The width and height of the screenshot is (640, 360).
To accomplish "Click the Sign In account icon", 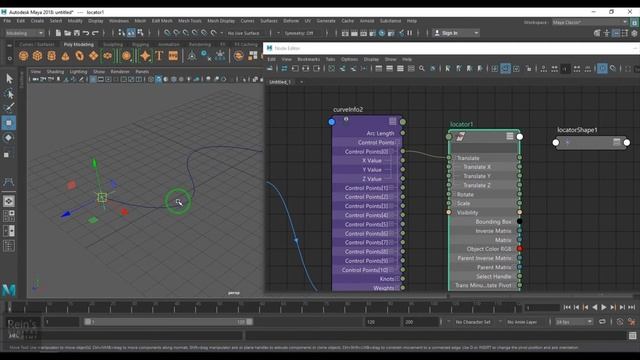I will point(437,33).
